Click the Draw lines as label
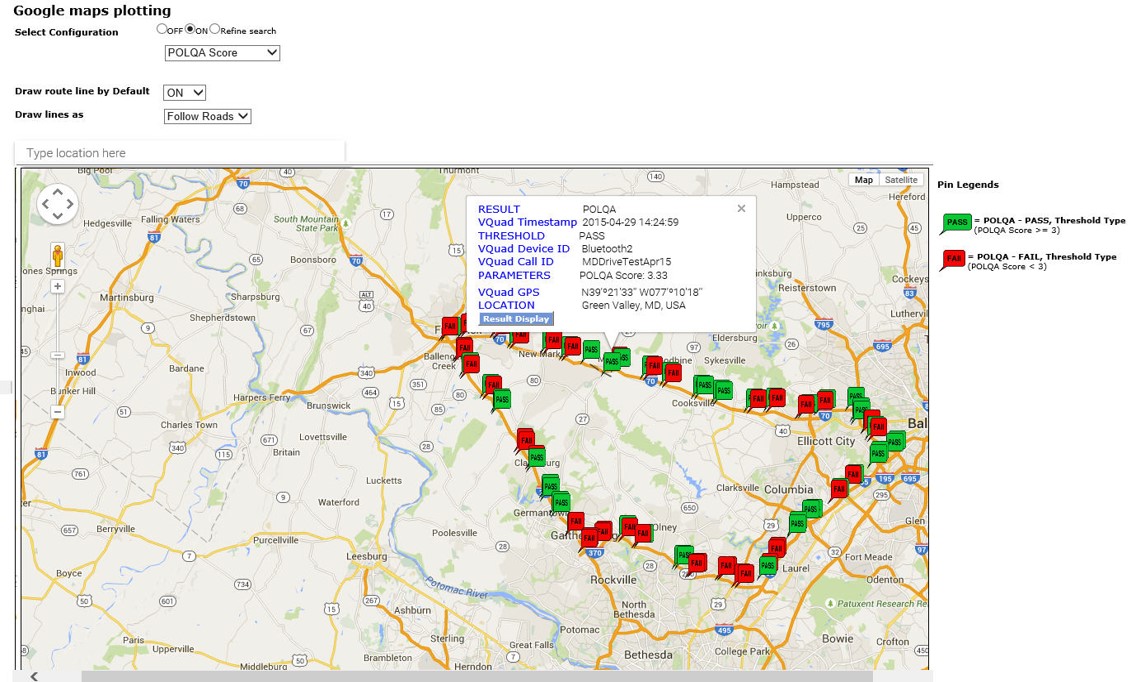The height and width of the screenshot is (682, 1136). pos(49,115)
